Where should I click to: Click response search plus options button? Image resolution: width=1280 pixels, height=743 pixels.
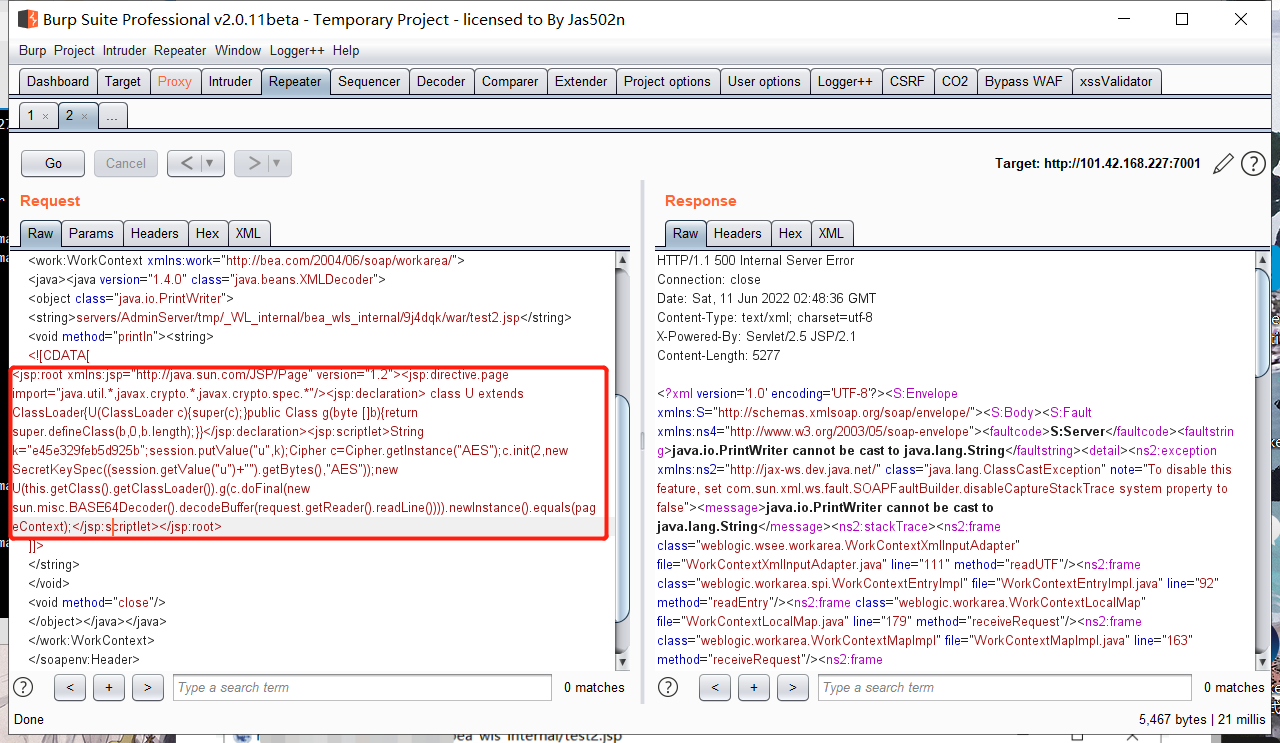pyautogui.click(x=754, y=687)
